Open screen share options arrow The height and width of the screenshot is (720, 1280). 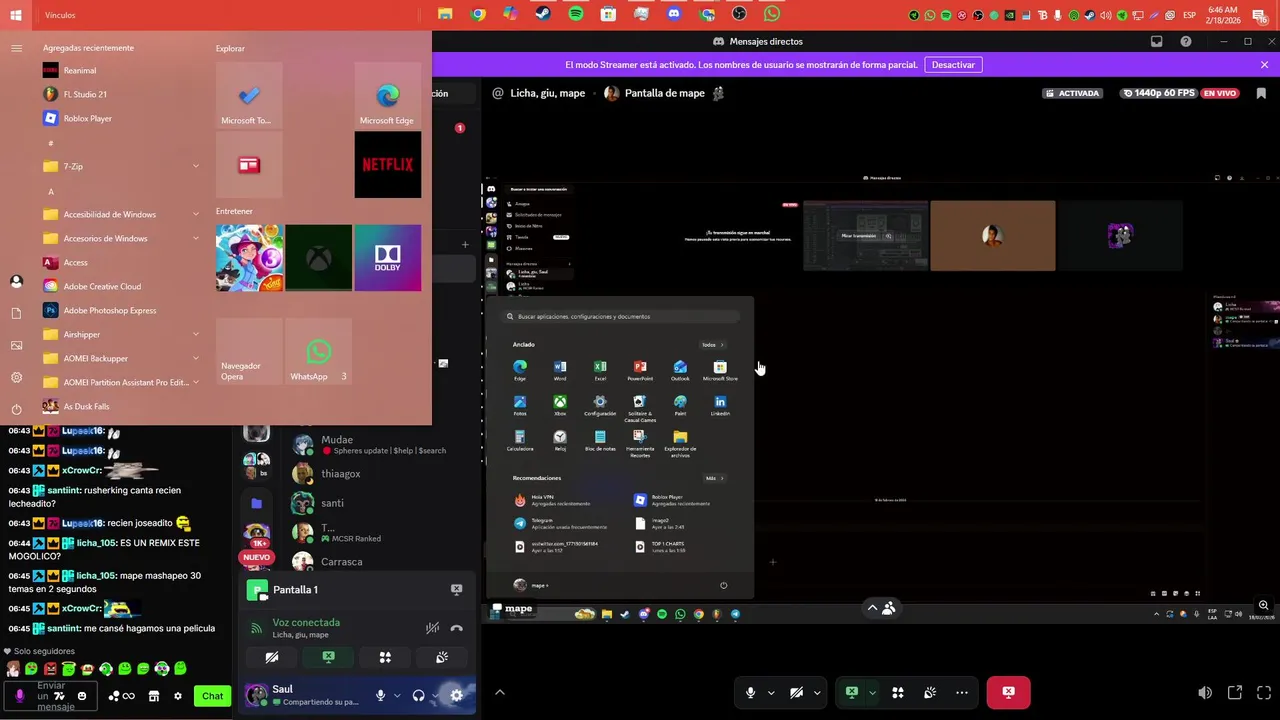872,693
